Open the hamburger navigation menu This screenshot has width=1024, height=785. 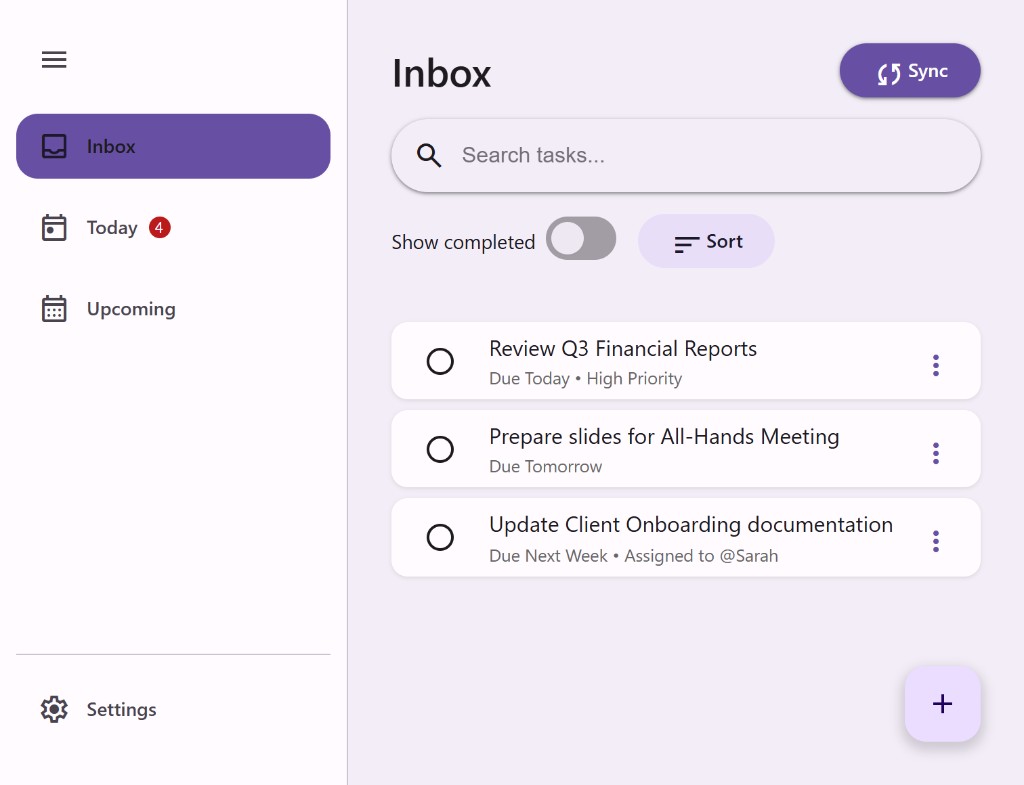point(54,59)
